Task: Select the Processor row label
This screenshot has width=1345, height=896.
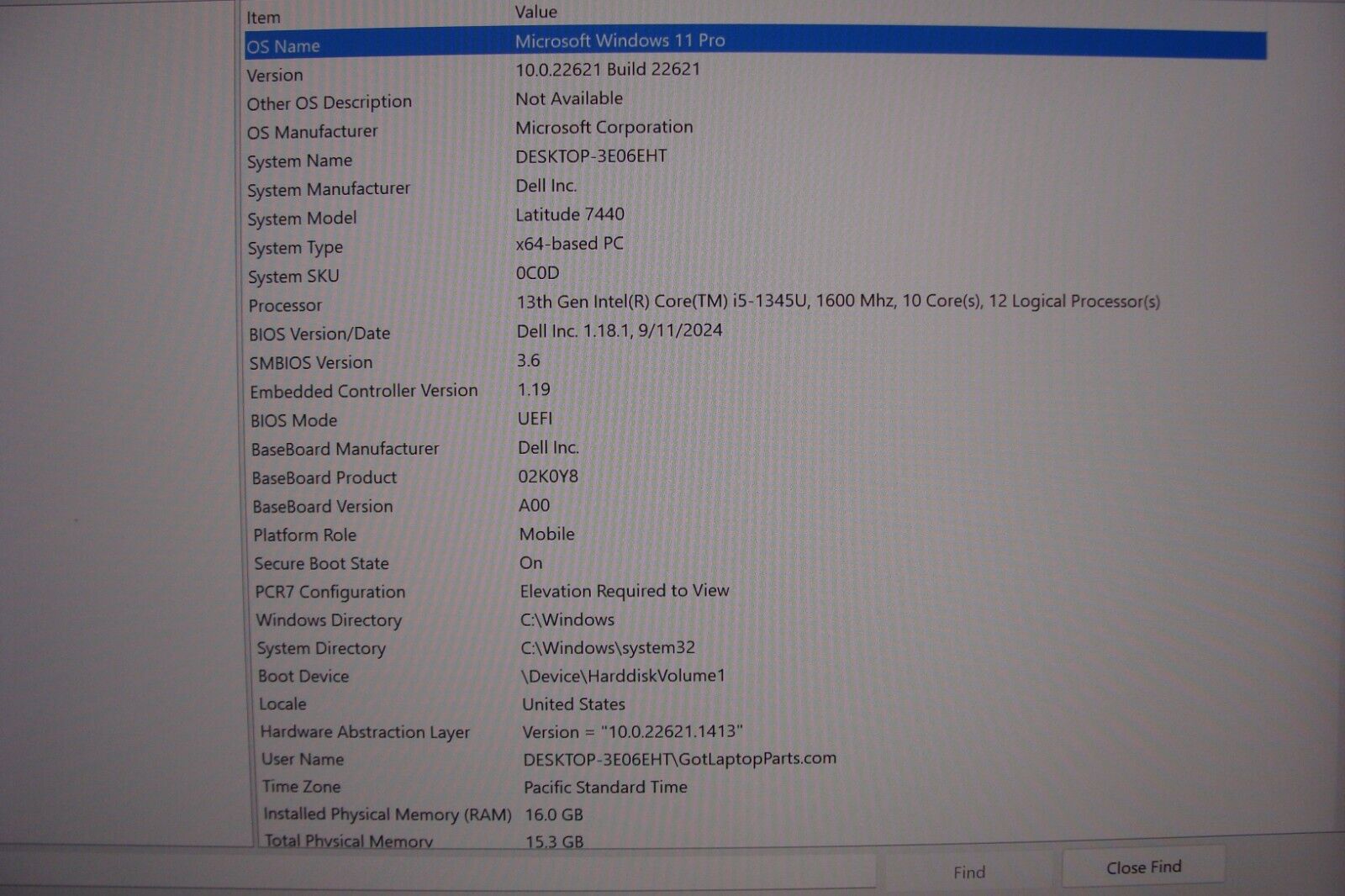Action: pos(285,305)
